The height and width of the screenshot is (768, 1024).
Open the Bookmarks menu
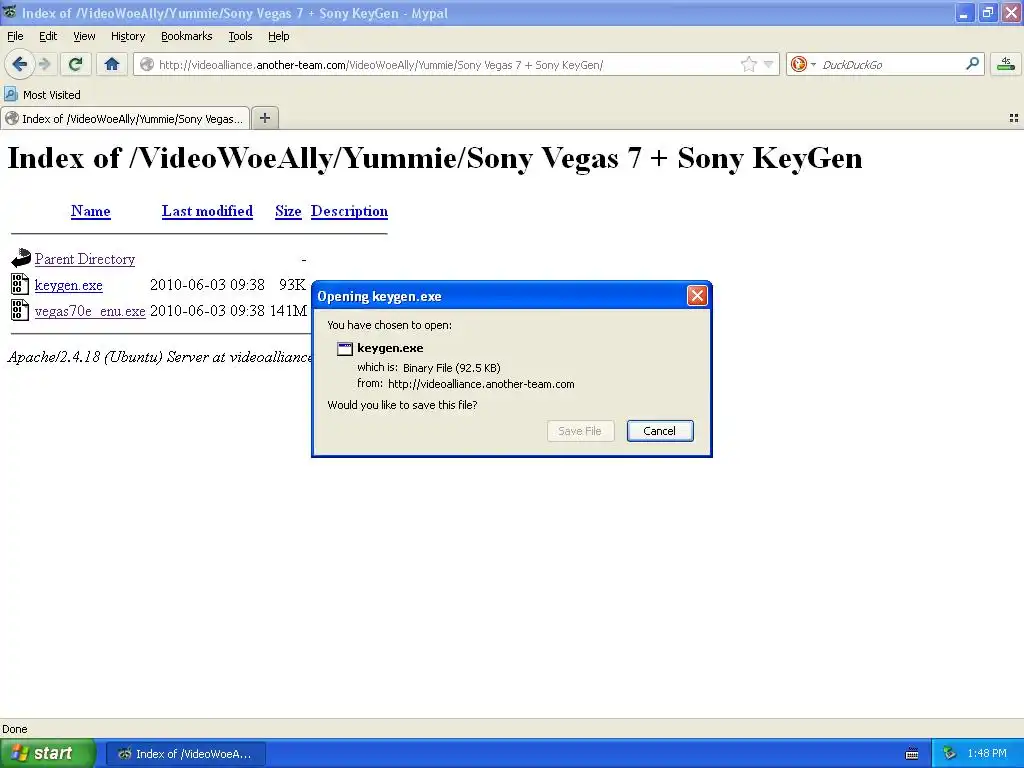(187, 36)
